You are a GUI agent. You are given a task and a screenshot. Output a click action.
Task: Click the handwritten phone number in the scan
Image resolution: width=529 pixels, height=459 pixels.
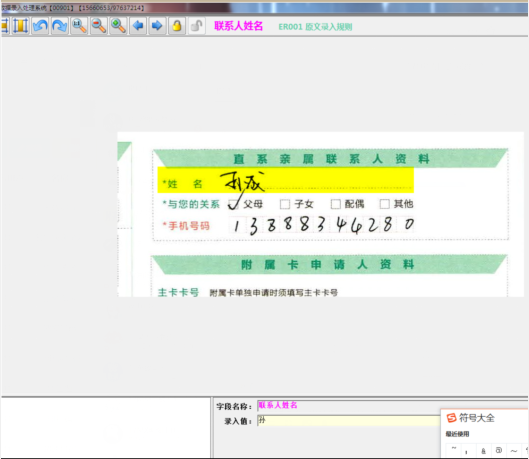click(323, 225)
